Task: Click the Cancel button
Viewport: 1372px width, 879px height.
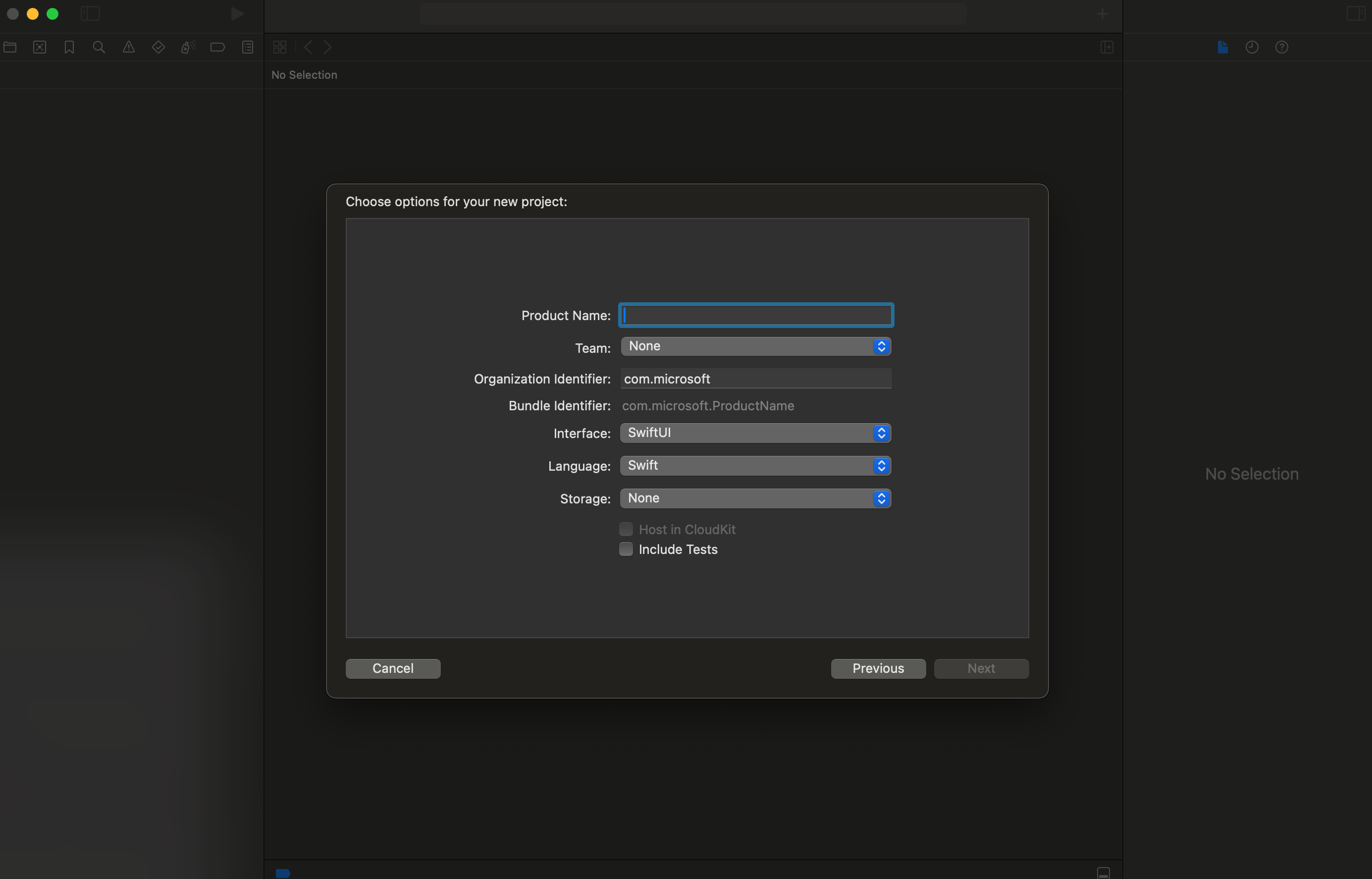Action: pos(393,668)
